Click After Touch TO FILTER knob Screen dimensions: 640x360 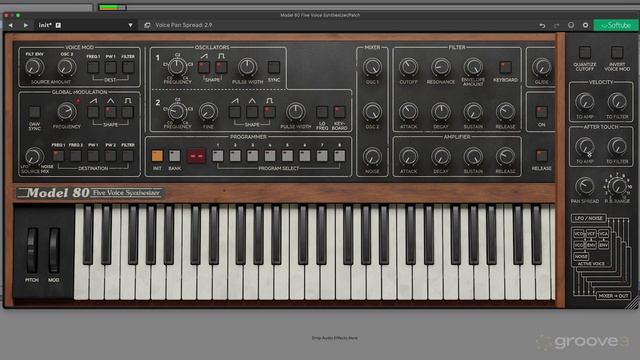point(617,147)
